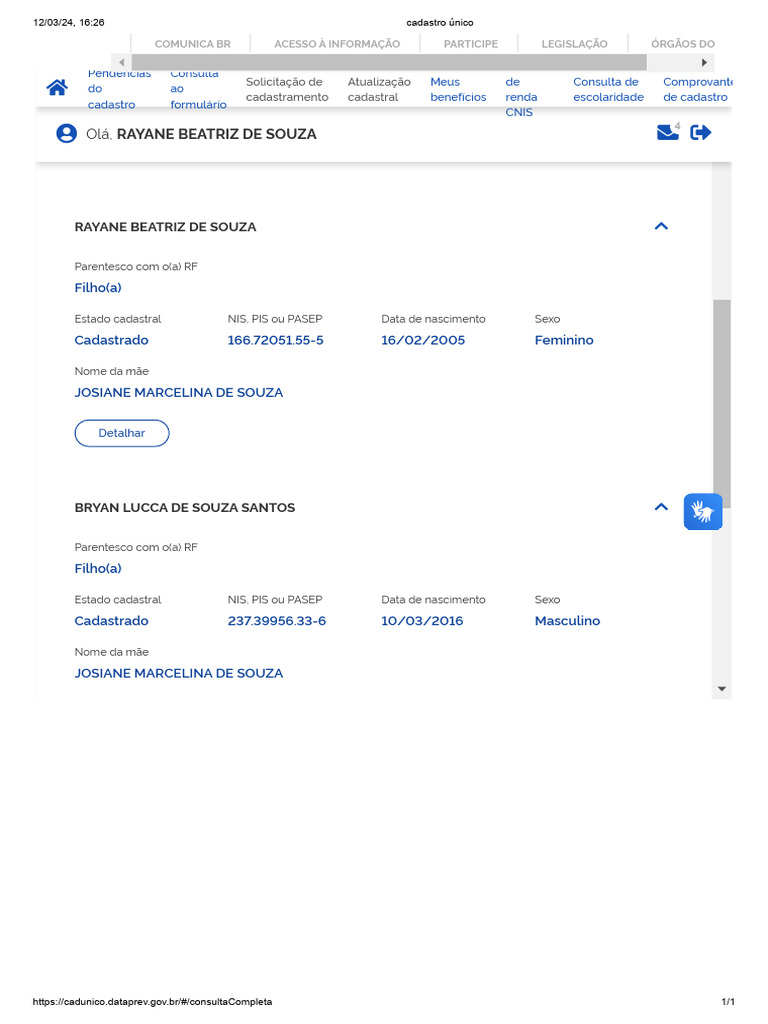Open PARTICIPE menu item
The width and height of the screenshot is (768, 1024).
[471, 44]
